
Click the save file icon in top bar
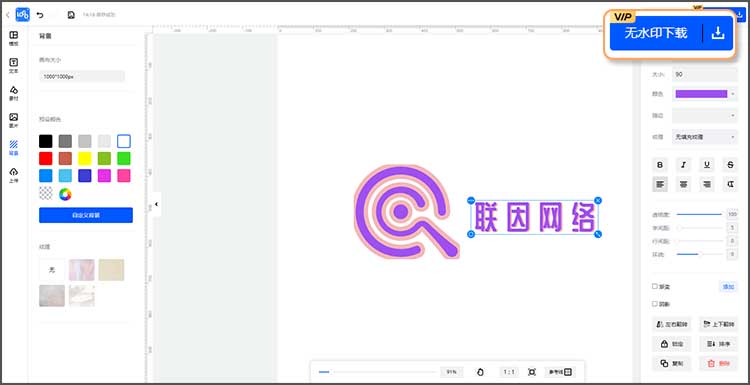point(71,15)
